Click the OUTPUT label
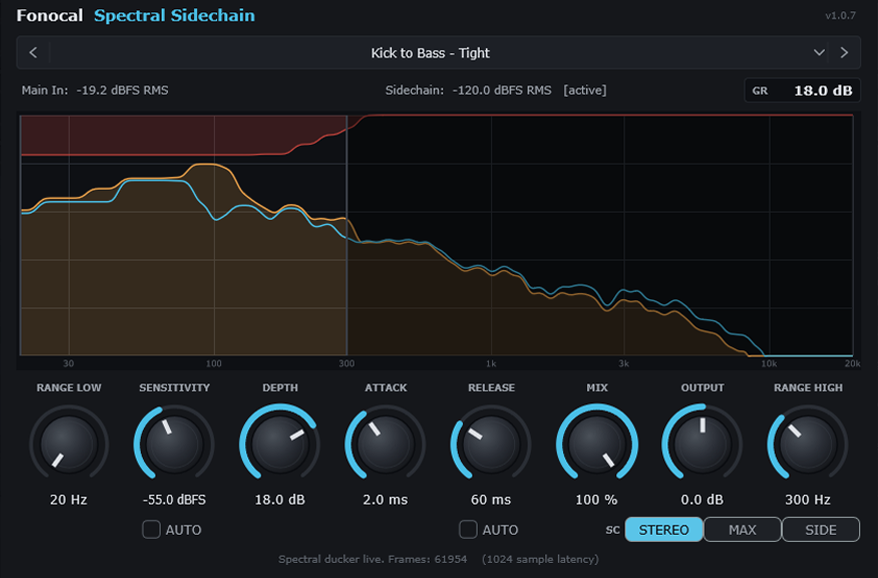 702,388
